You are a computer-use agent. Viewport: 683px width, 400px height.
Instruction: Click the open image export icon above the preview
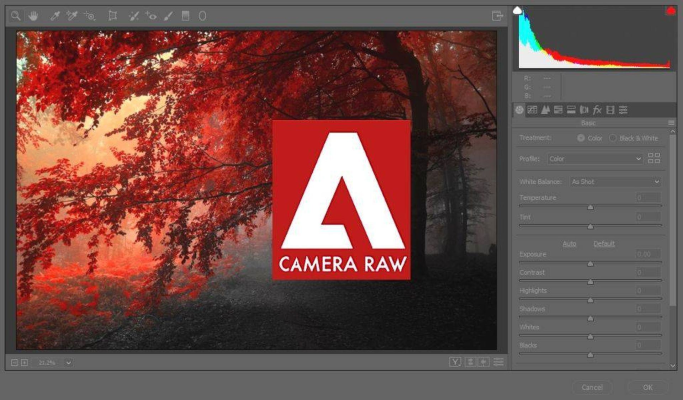click(x=498, y=16)
